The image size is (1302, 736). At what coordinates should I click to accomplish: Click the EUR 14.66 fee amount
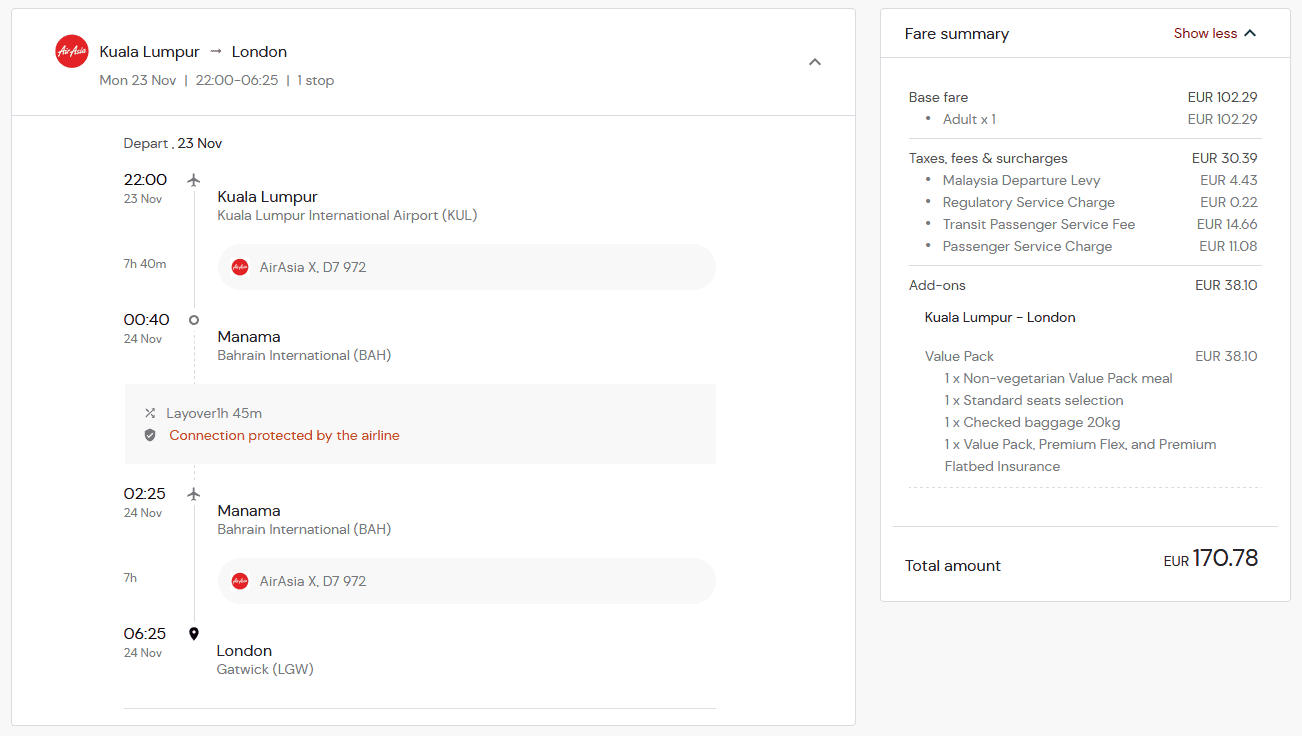click(1227, 224)
